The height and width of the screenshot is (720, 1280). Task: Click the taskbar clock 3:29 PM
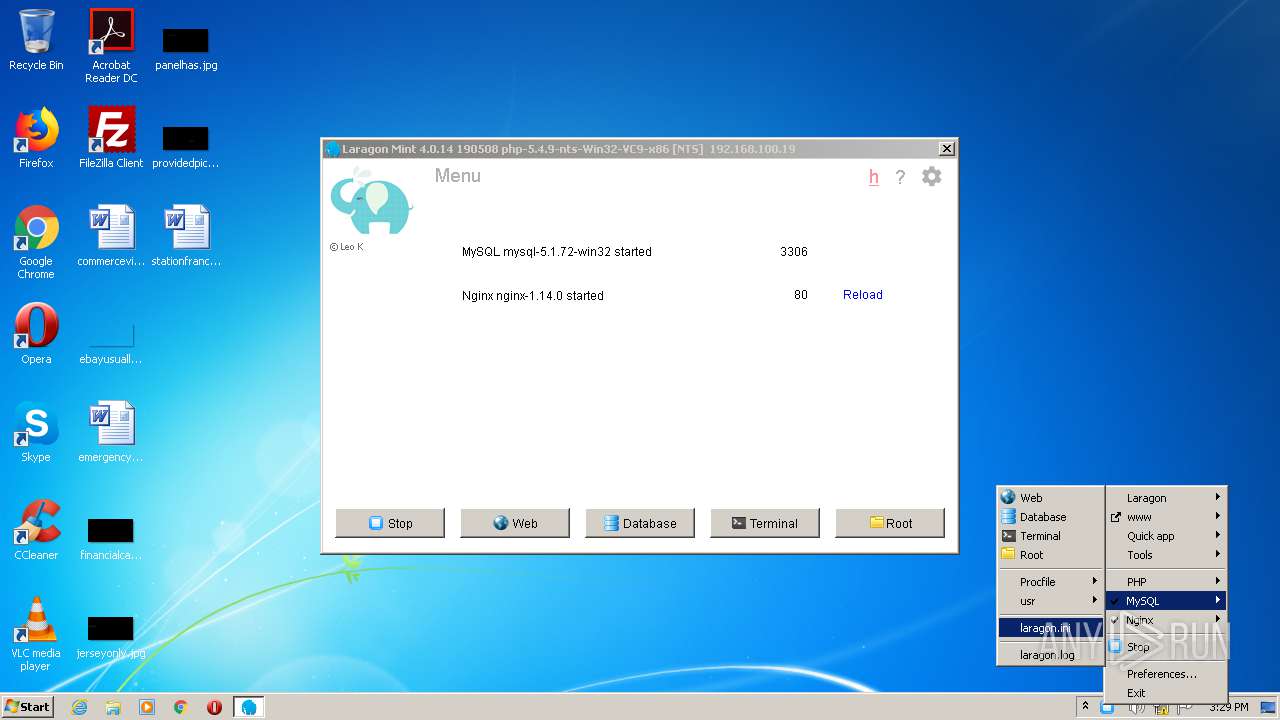click(1229, 707)
